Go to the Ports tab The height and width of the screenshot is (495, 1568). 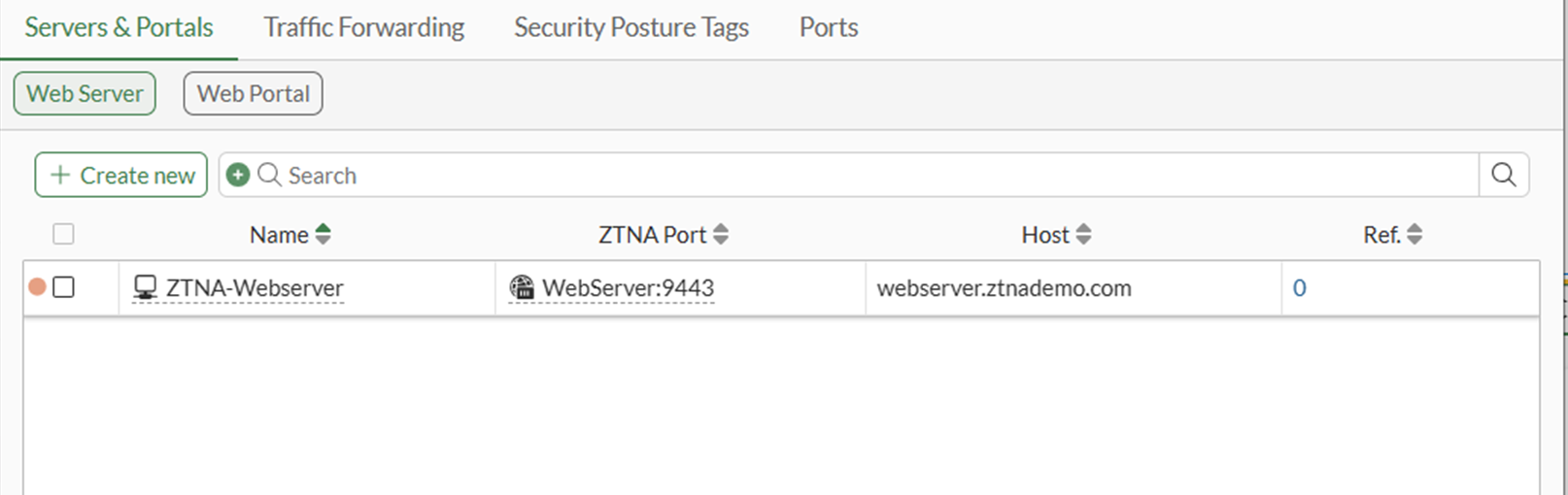click(828, 27)
